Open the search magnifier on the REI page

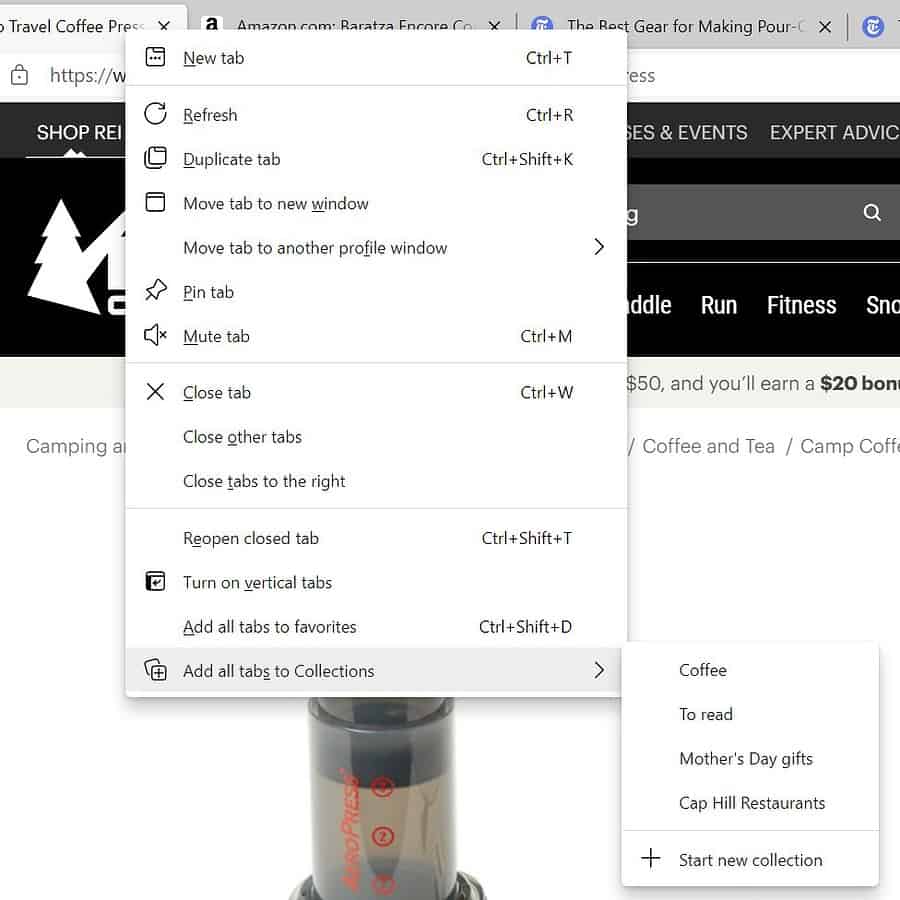pyautogui.click(x=871, y=212)
